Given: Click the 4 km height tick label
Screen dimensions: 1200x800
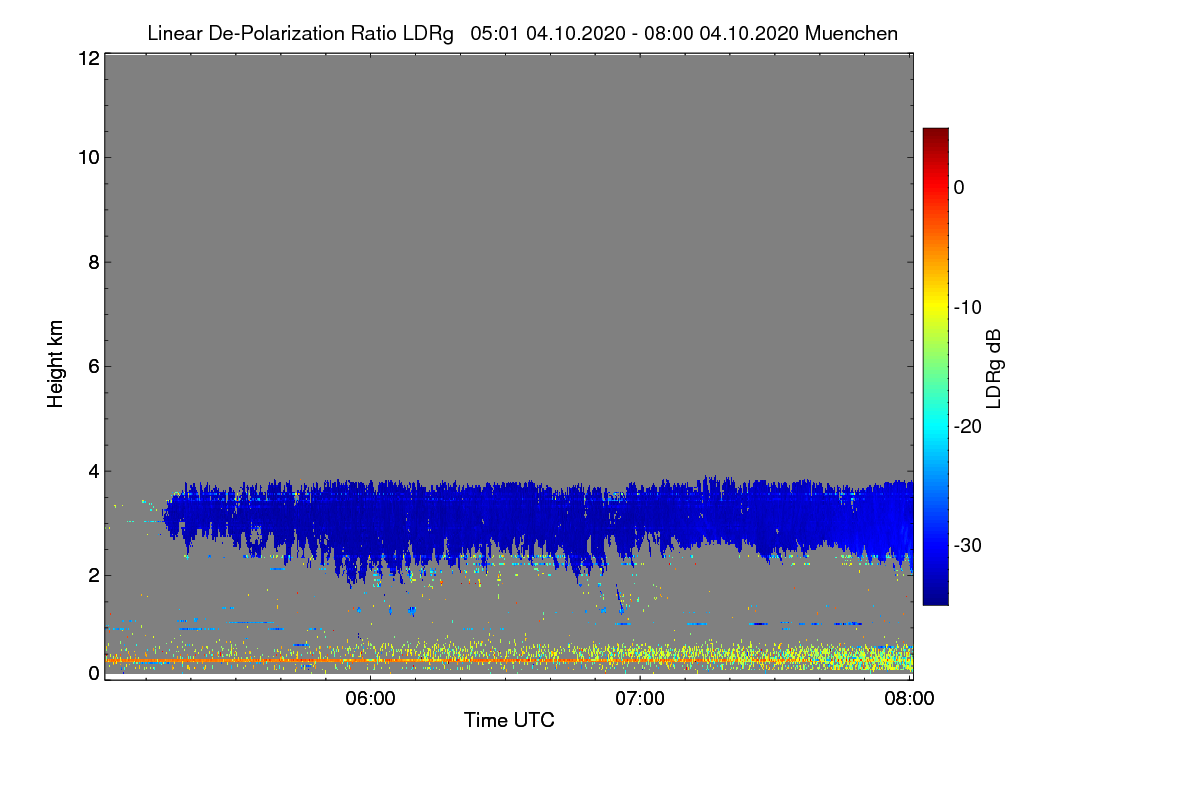Looking at the screenshot, I should 92,470.
